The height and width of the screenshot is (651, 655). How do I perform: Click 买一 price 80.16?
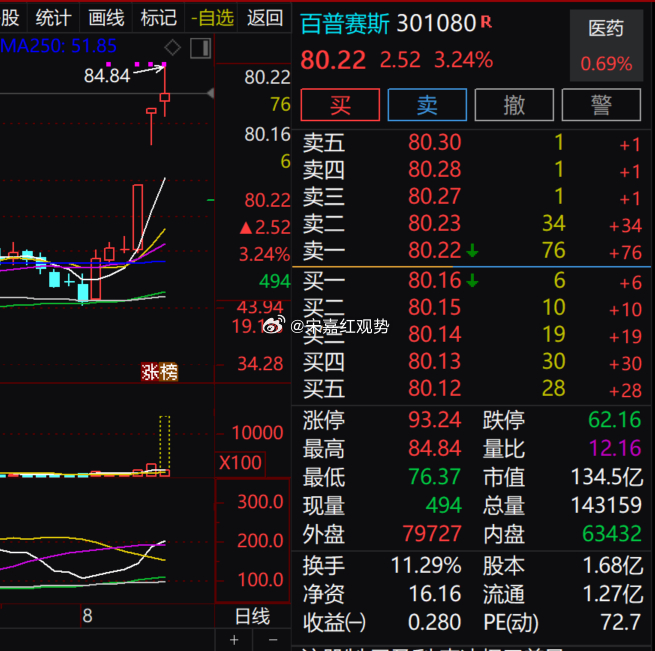point(434,280)
